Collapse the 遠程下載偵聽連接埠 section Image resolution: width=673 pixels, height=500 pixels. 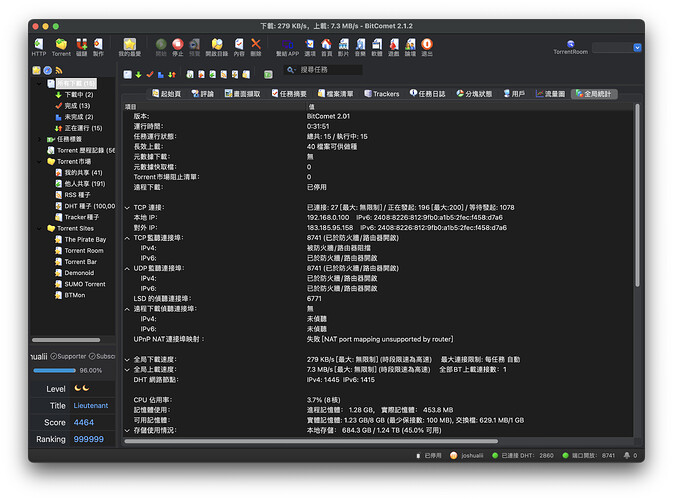(127, 309)
